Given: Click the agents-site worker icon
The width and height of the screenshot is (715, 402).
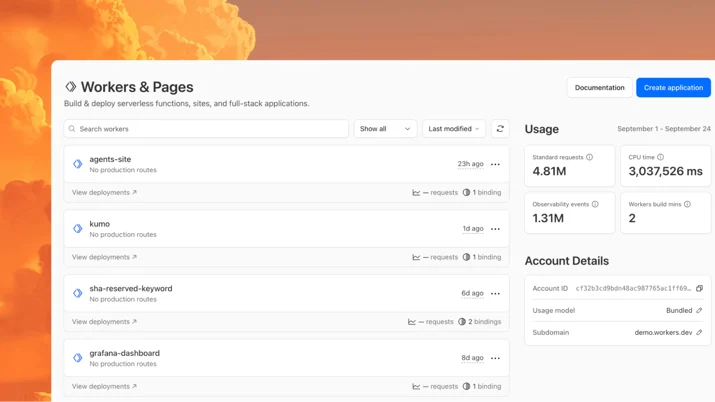Looking at the screenshot, I should click(78, 164).
